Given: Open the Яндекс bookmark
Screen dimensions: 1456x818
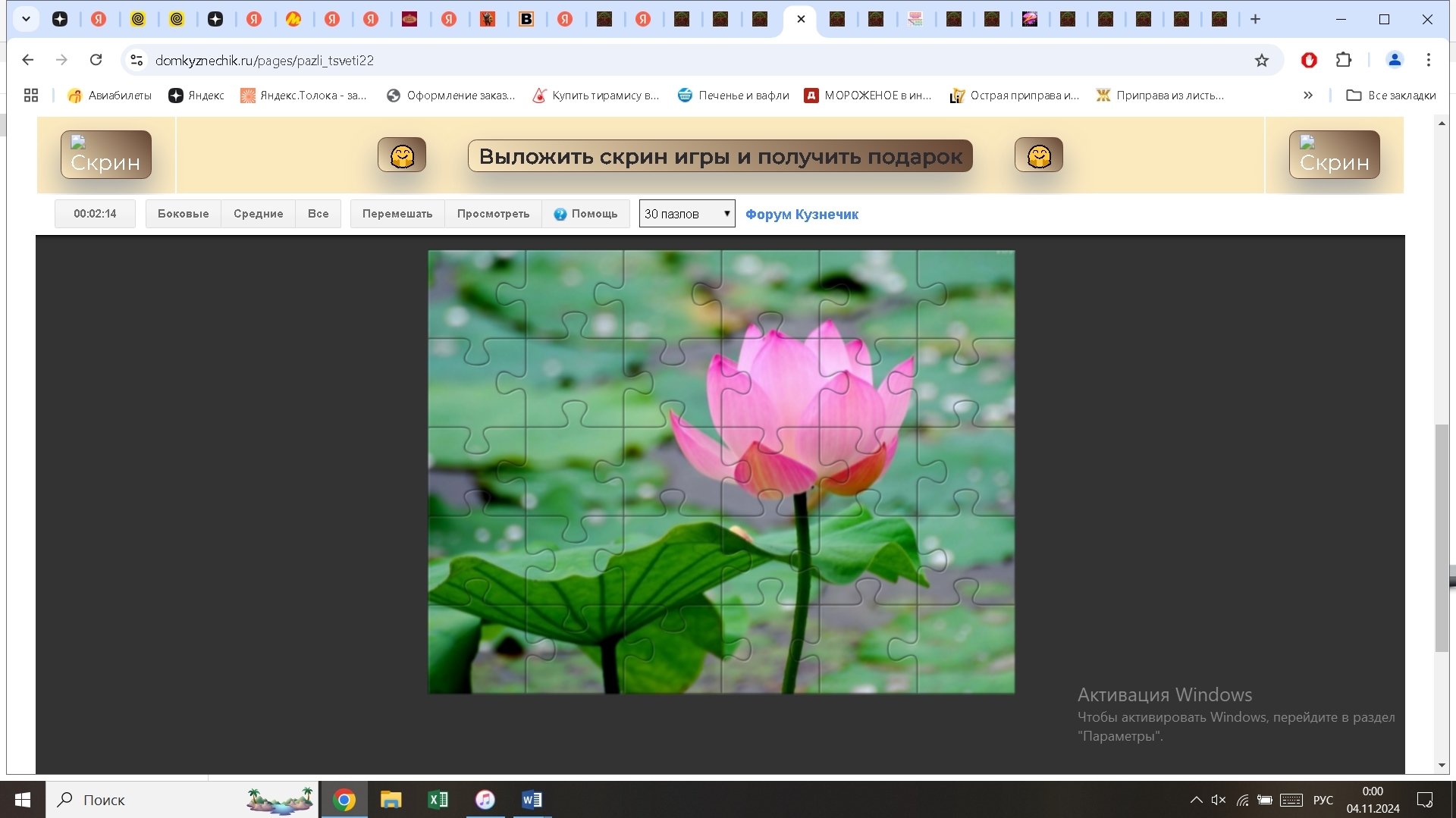Looking at the screenshot, I should pyautogui.click(x=196, y=96).
